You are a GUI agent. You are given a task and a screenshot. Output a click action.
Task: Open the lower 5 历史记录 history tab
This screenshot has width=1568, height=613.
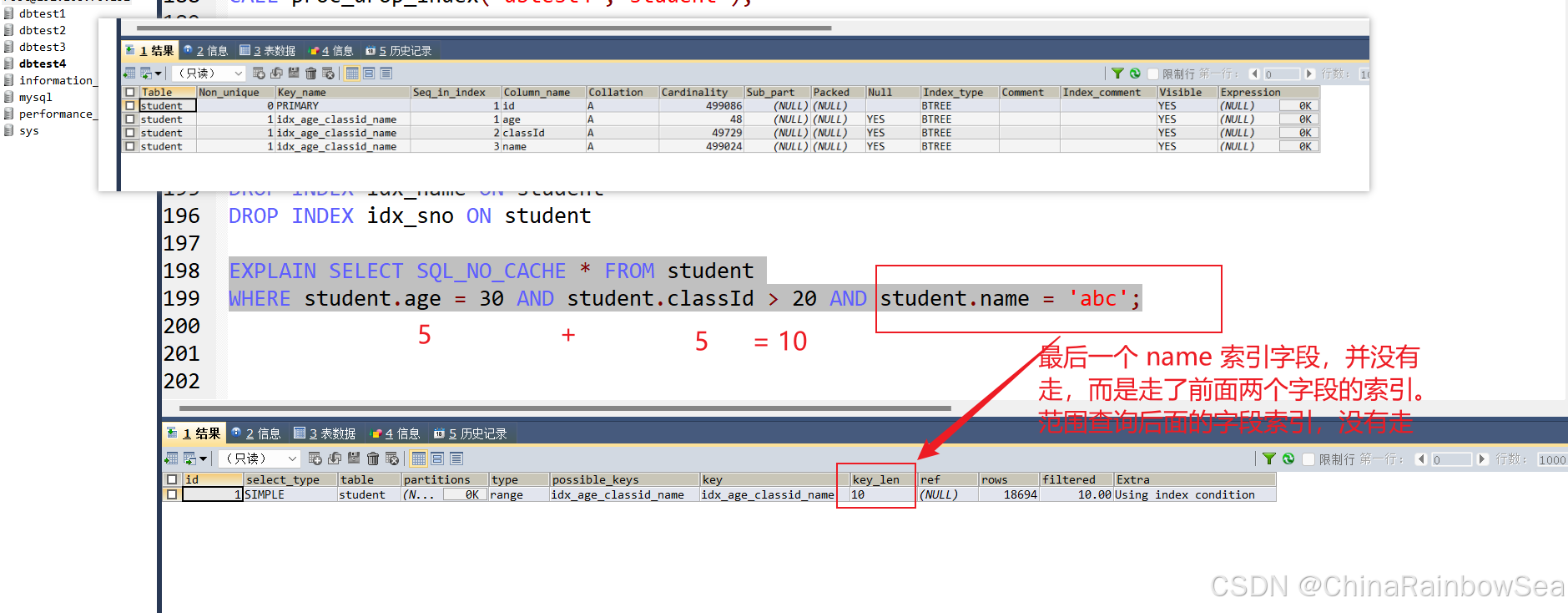[471, 433]
